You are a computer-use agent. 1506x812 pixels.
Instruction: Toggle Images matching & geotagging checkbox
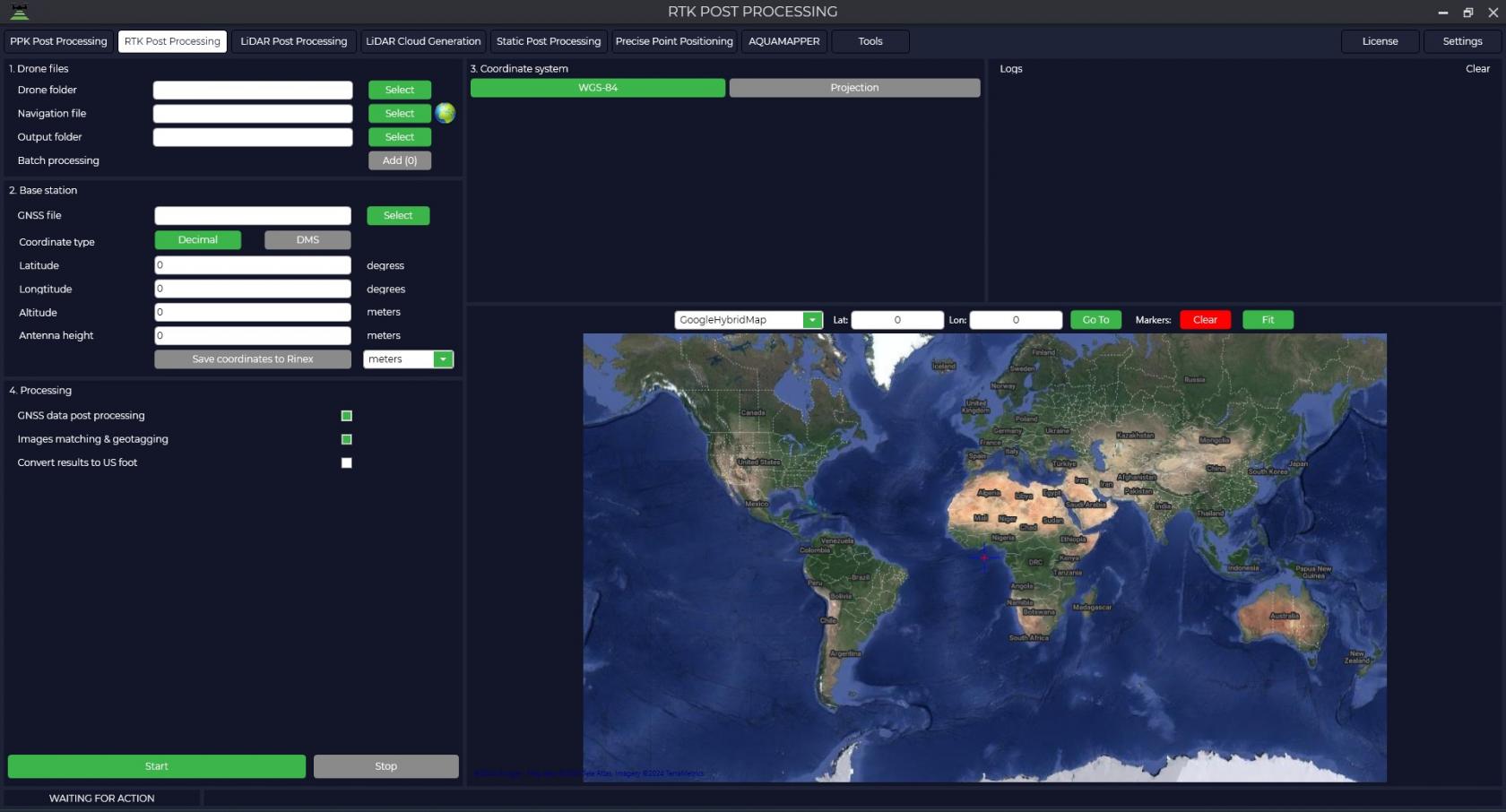[347, 439]
